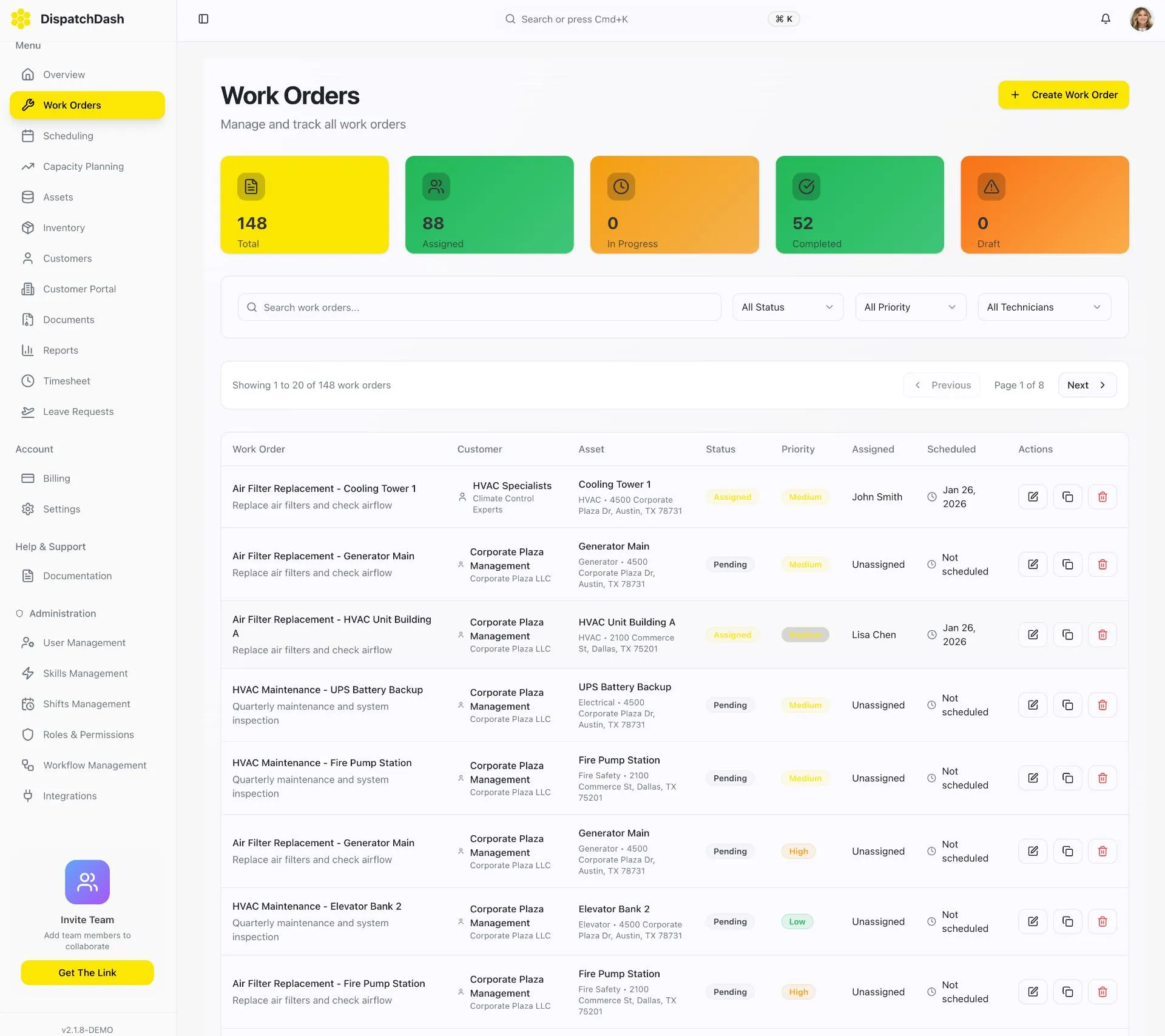This screenshot has height=1036, width=1165.
Task: Delete the UPS Battery Backup work order
Action: 1103,705
